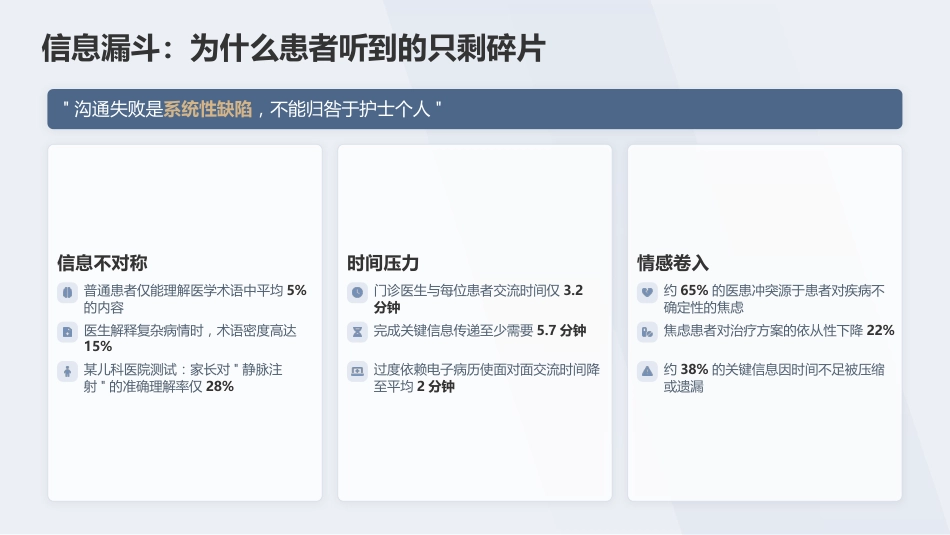Click the pills icon beside 焦虑患者对治疗方案
This screenshot has height=535, width=950.
click(x=647, y=332)
